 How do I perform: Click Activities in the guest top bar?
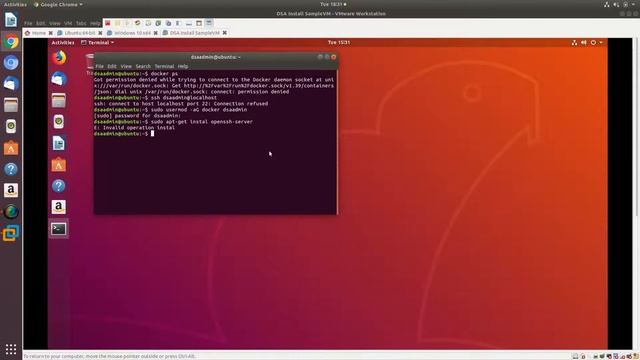click(x=63, y=42)
